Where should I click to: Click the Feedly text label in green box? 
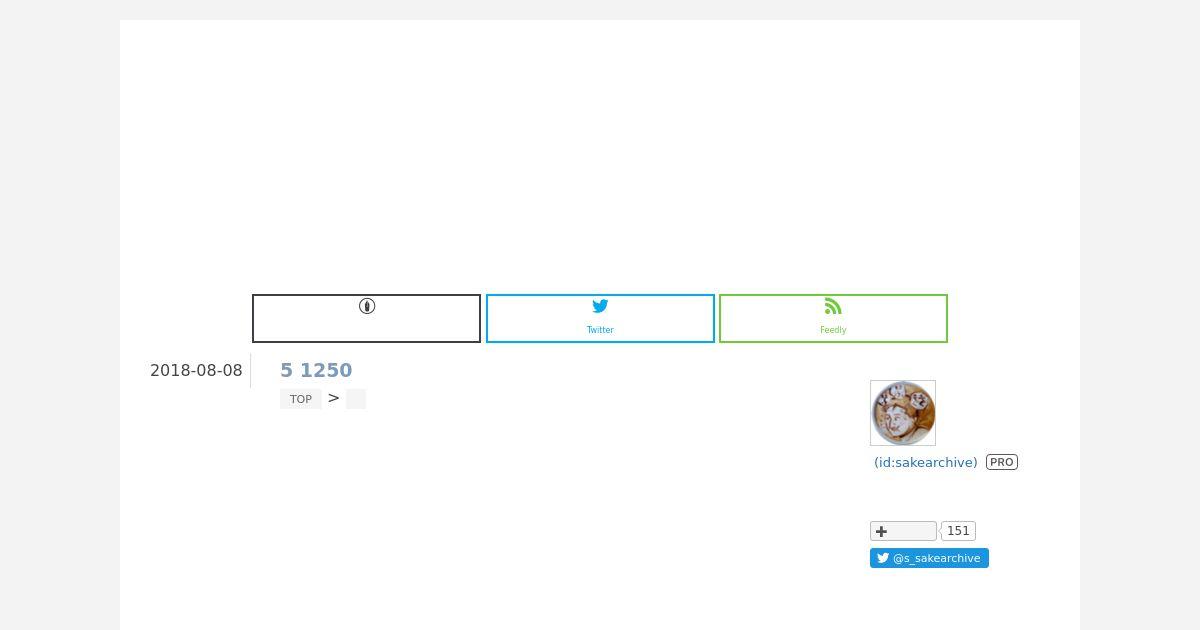(833, 330)
